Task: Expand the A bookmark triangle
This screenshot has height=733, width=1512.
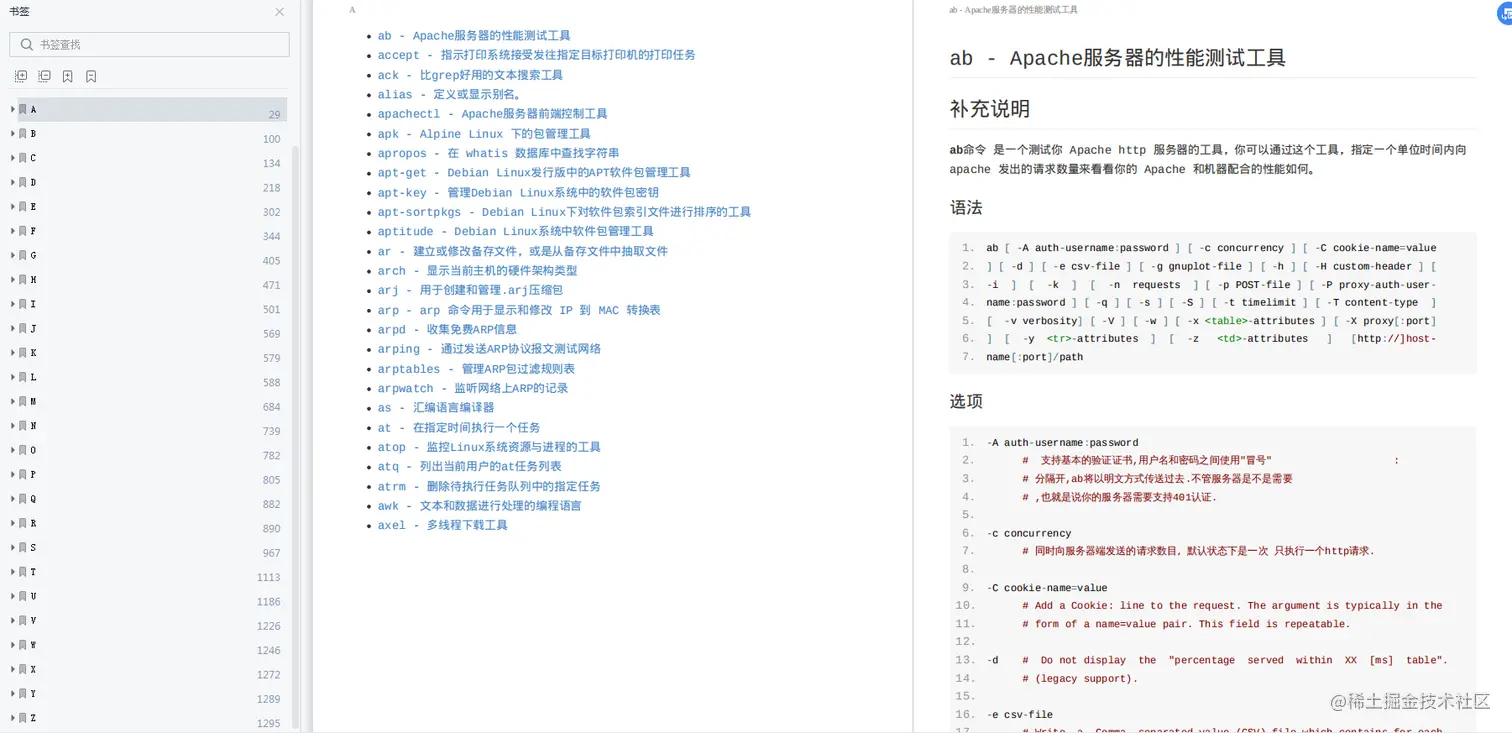Action: [x=12, y=109]
